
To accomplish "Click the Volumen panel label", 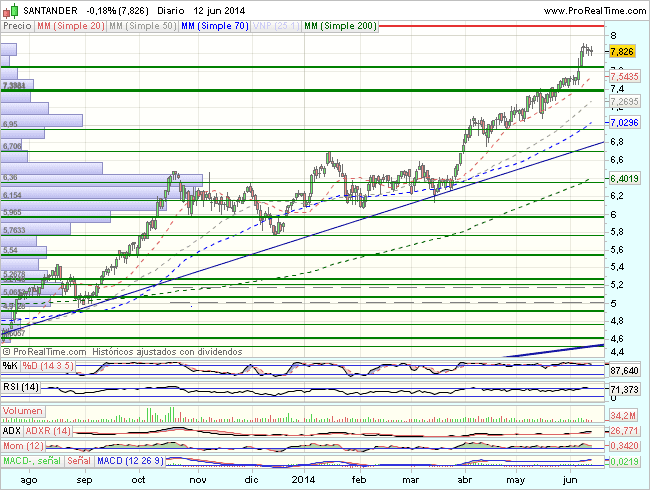I will (23, 411).
